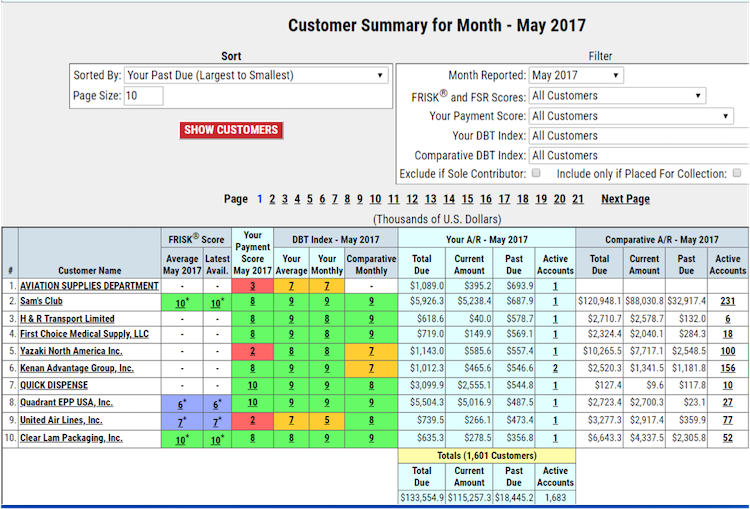Go to page 2 of results
The image size is (750, 509).
(272, 199)
